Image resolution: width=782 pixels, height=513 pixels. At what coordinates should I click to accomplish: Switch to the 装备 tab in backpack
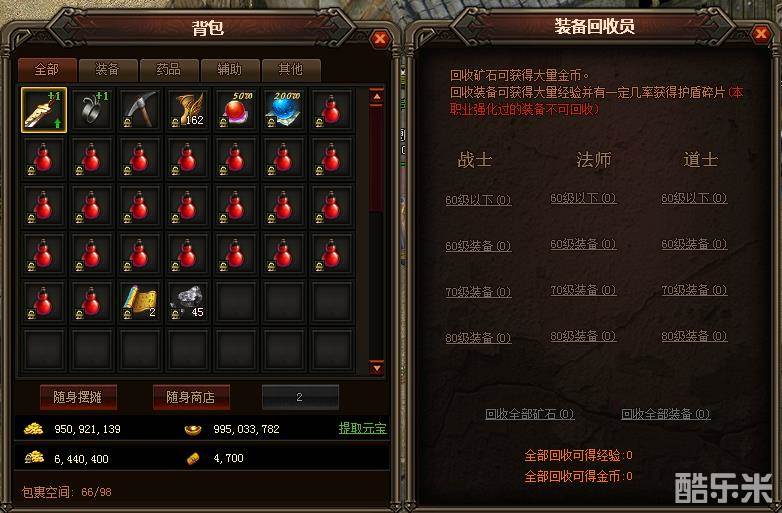[x=108, y=70]
